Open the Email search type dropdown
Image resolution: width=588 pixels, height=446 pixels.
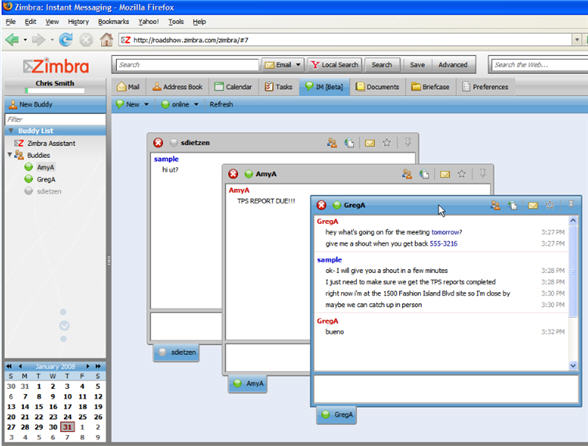point(283,65)
